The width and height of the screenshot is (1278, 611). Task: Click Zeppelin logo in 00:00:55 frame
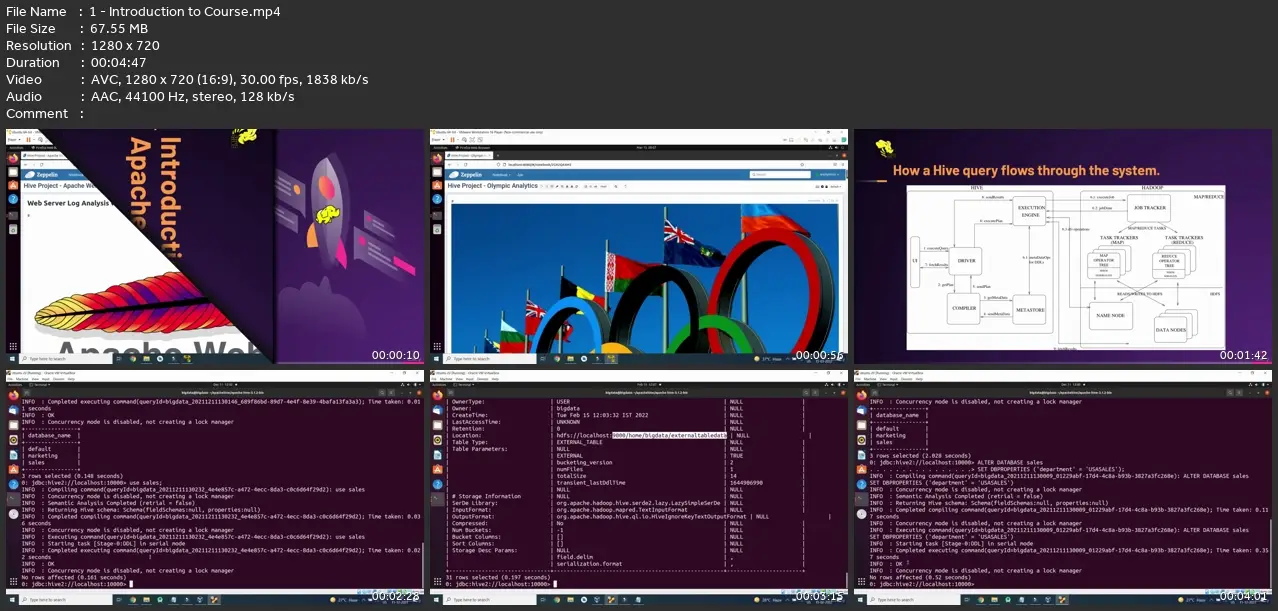(466, 175)
